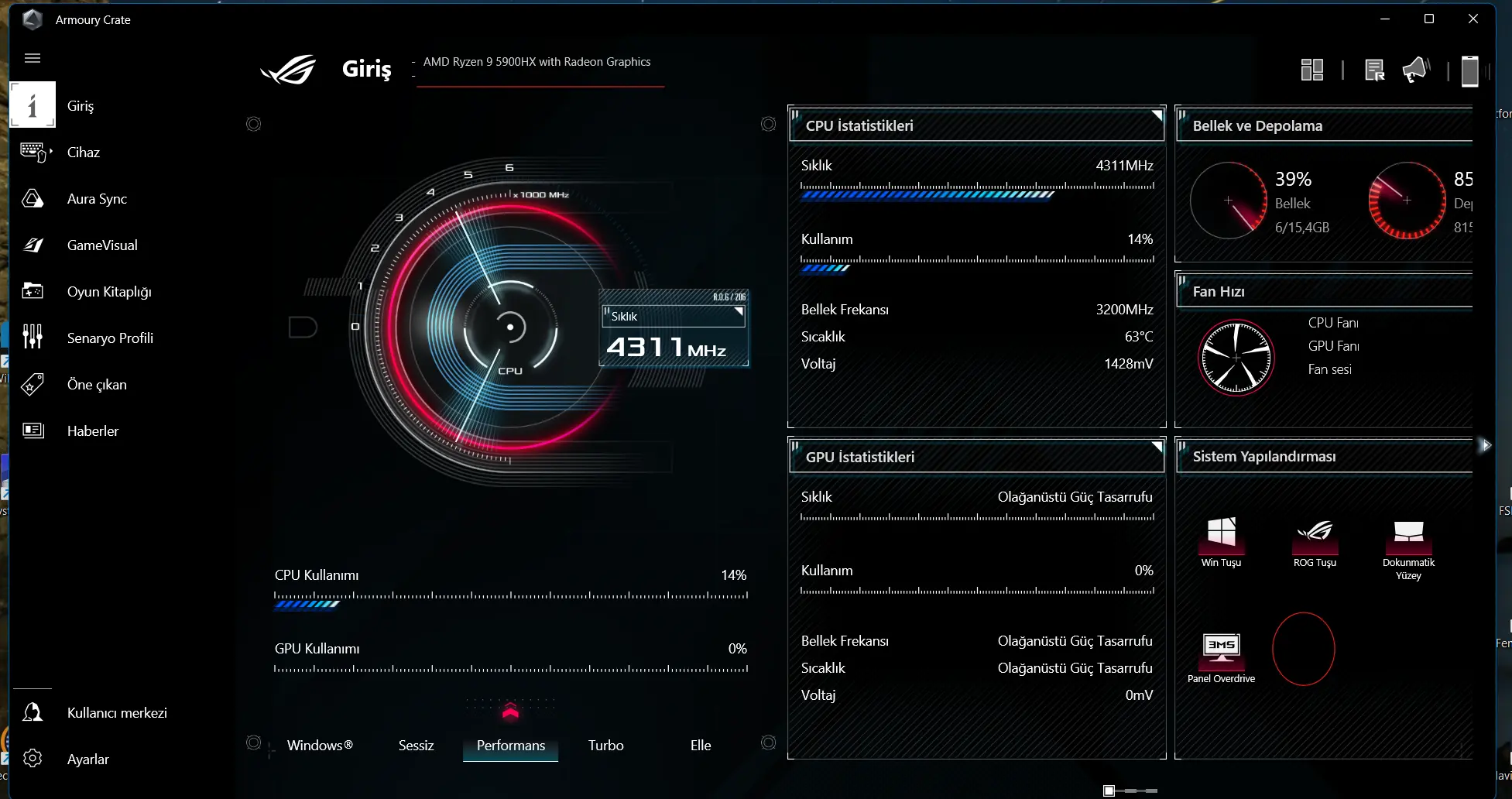The width and height of the screenshot is (1512, 799).
Task: Click the 3200MHz Bellek Frekansı value
Action: point(1124,309)
